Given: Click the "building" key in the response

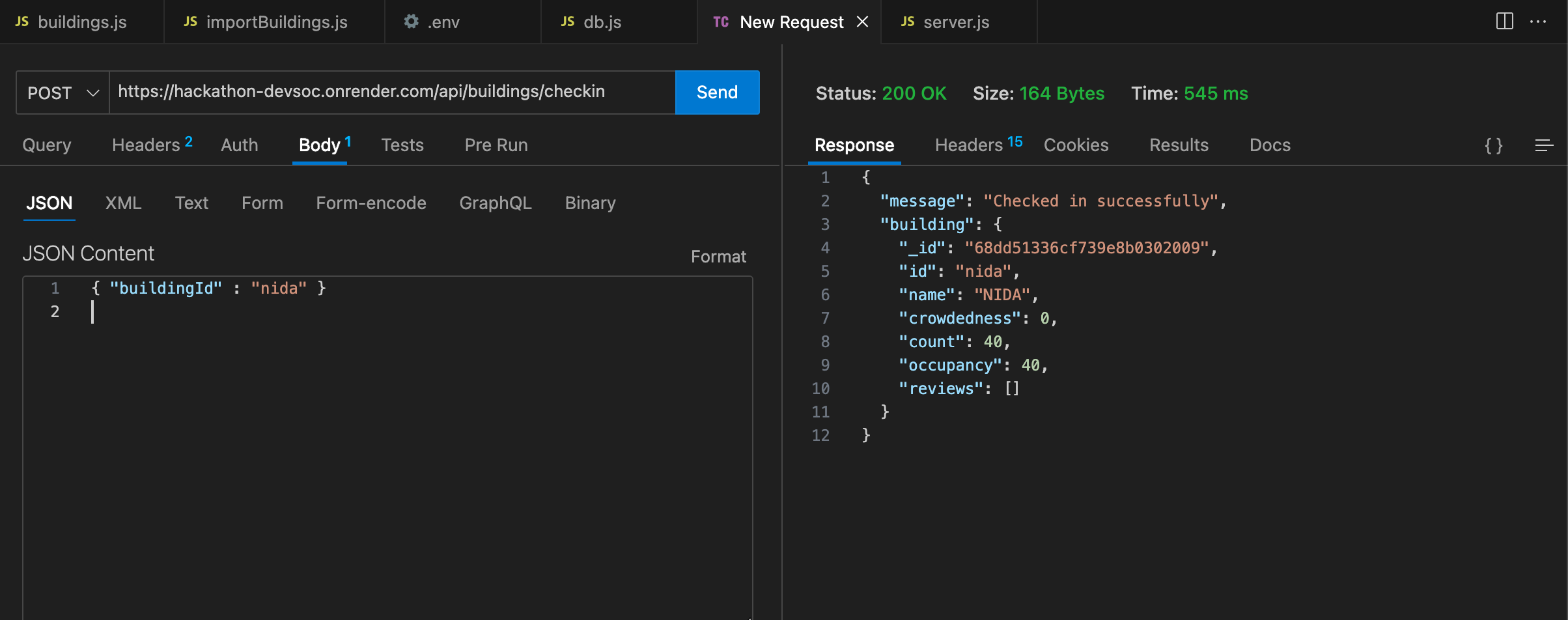Looking at the screenshot, I should pos(927,225).
